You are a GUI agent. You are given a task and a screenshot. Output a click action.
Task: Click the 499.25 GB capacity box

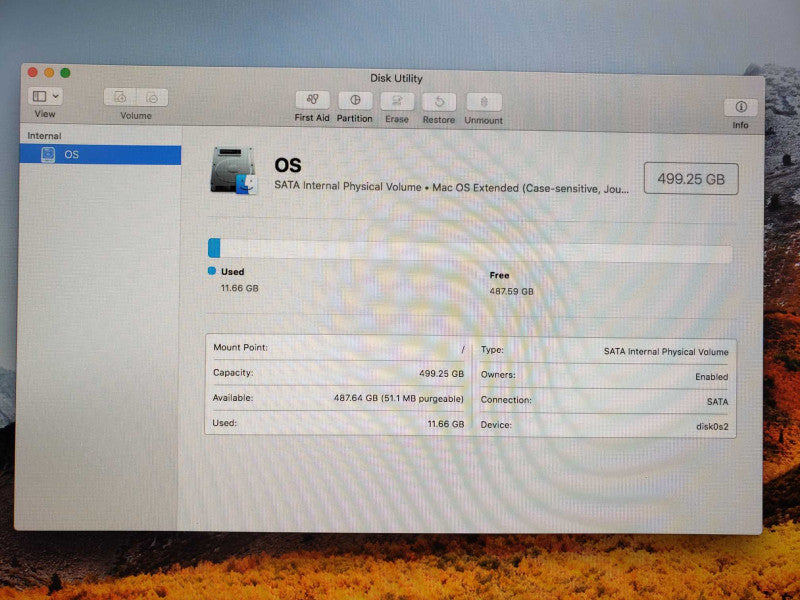(691, 179)
